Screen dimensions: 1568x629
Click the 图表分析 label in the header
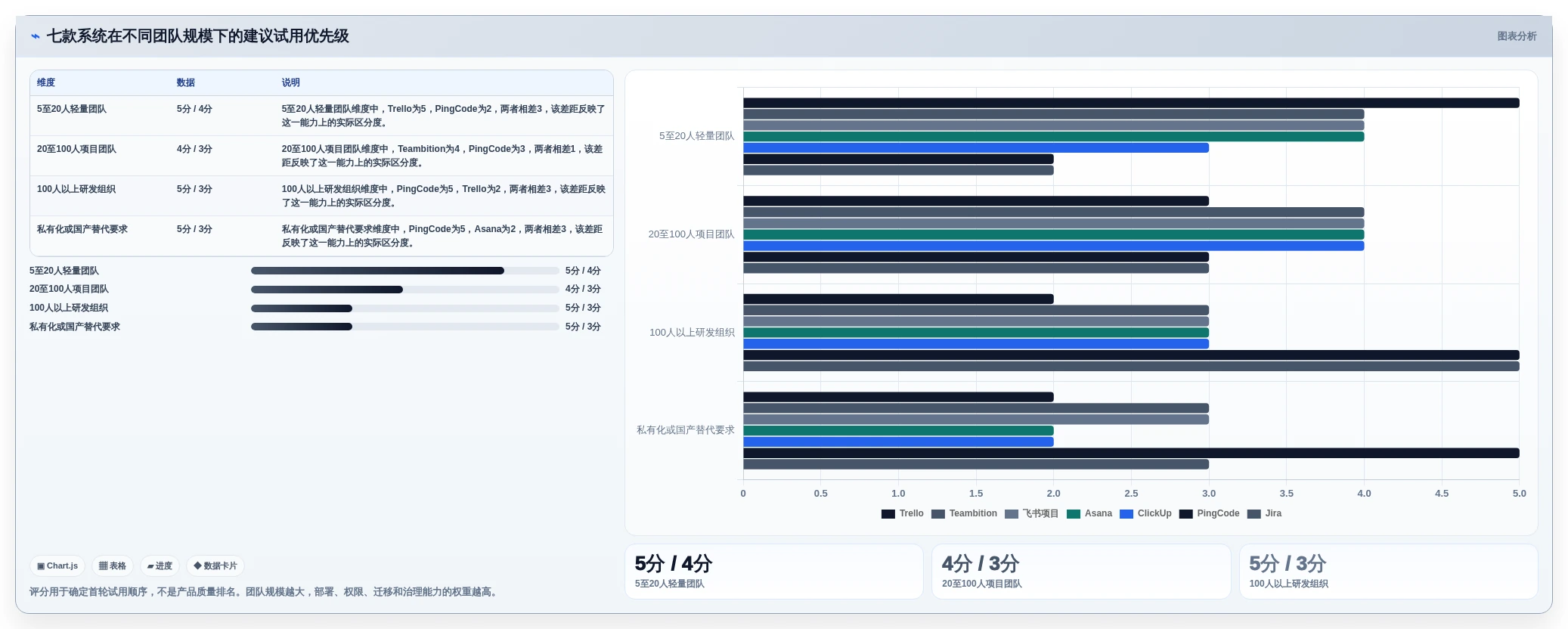[x=1517, y=36]
